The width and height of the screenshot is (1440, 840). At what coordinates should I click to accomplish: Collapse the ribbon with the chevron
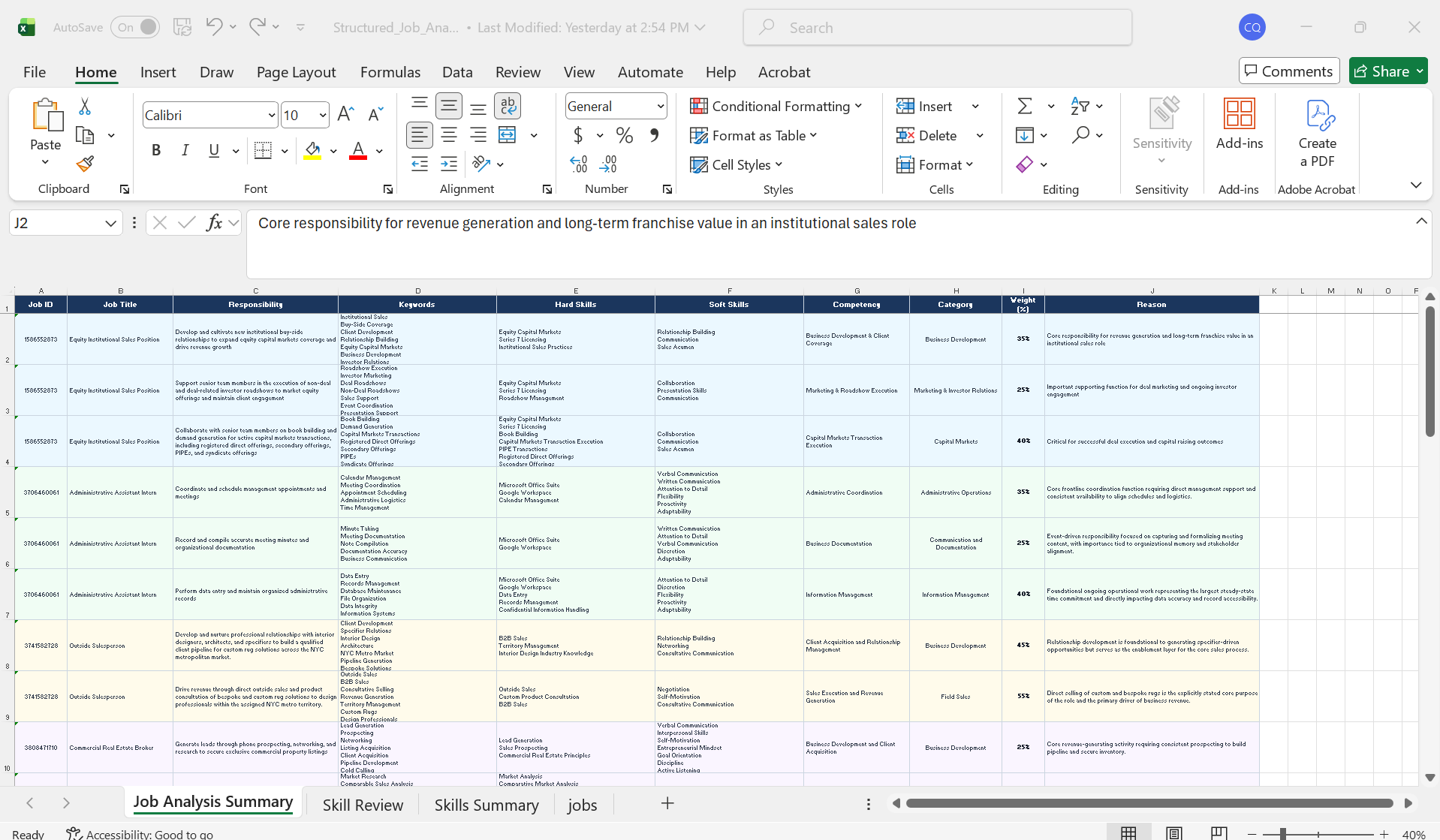[x=1416, y=185]
